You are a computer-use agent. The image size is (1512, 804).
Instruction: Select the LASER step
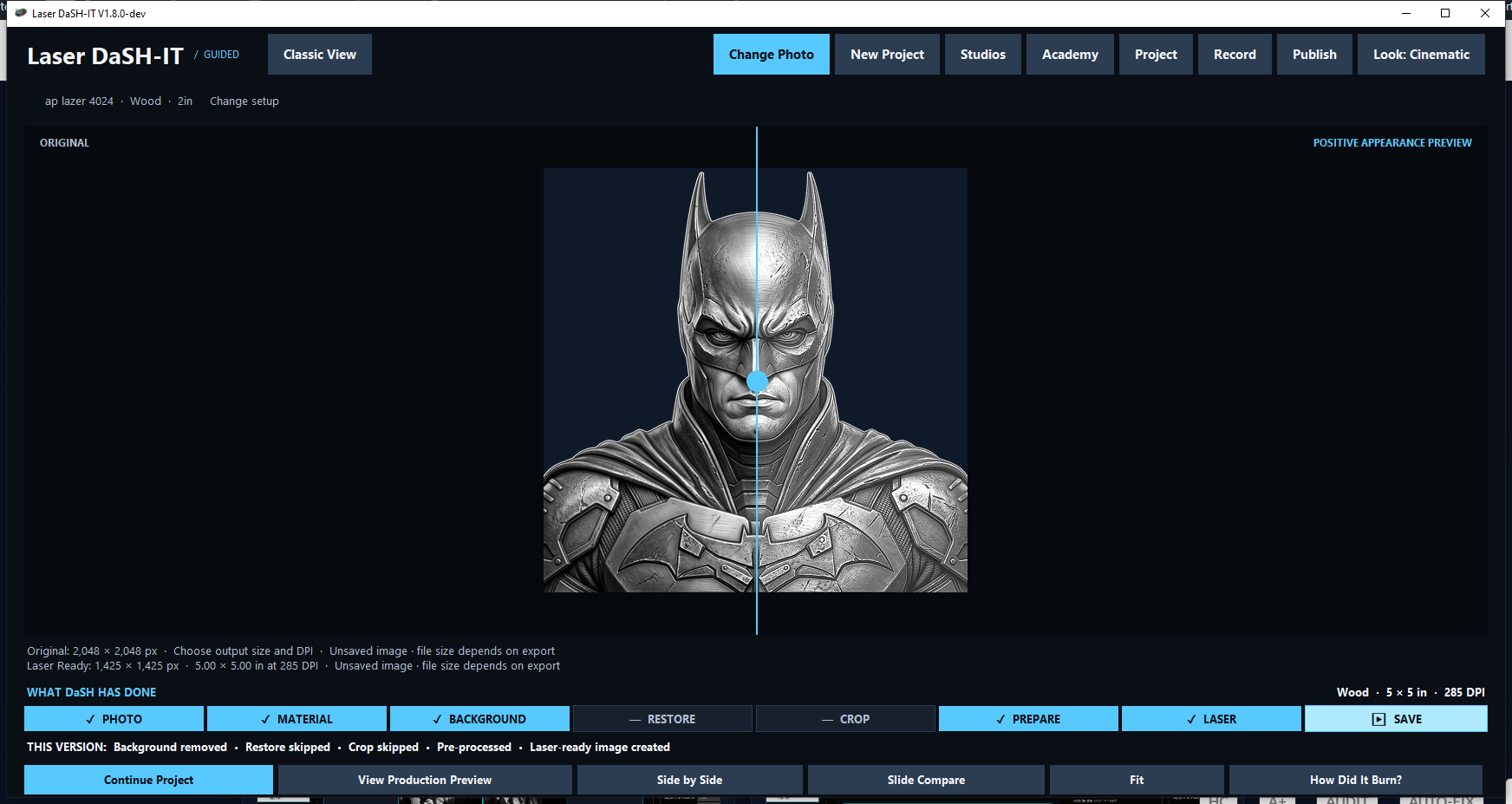point(1211,719)
